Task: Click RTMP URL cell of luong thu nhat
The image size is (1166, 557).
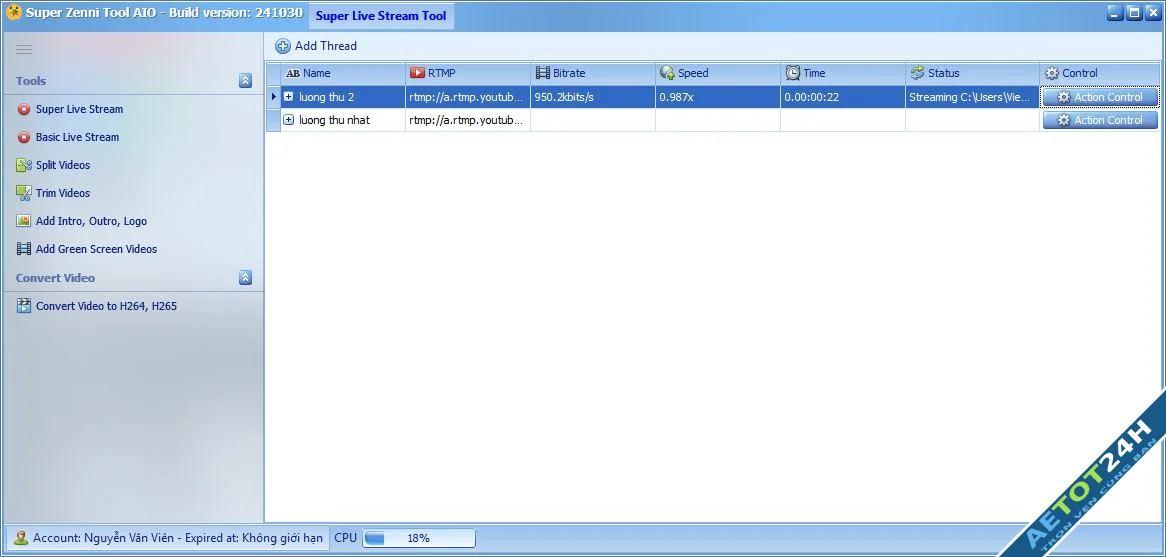Action: (468, 120)
